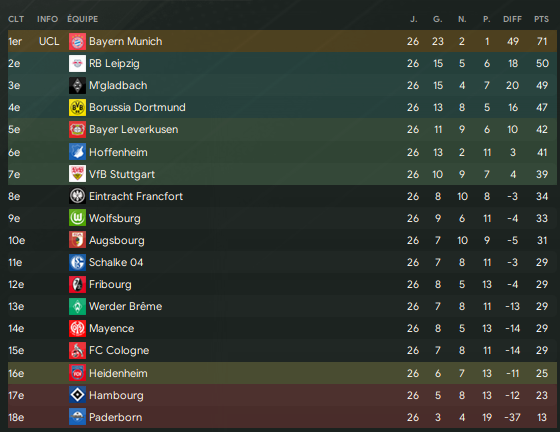Open the Bayer Leverkusen team link
The height and width of the screenshot is (432, 560).
[x=134, y=129]
